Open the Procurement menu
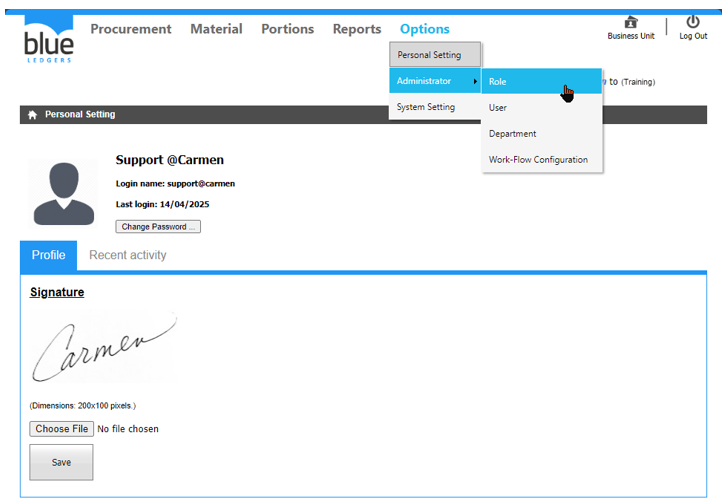Viewport: 722px width, 500px height. [x=131, y=29]
